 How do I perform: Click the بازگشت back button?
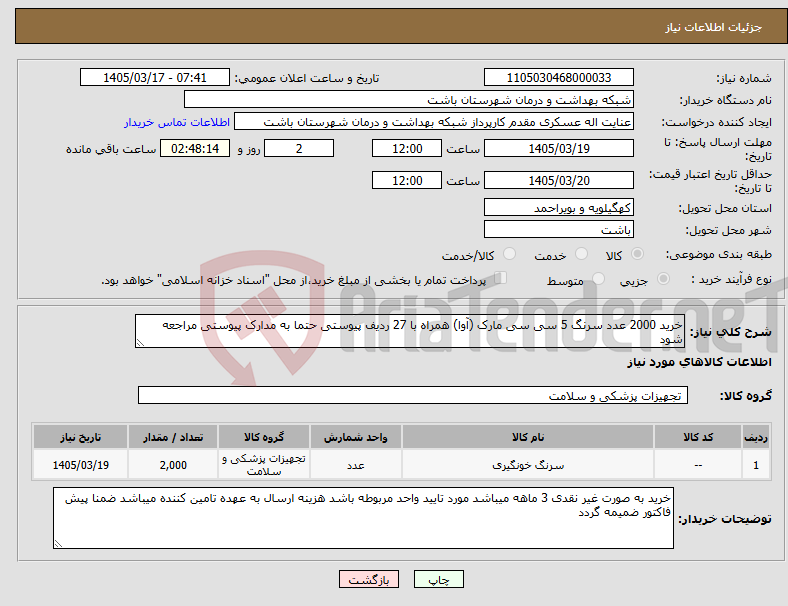tap(368, 579)
